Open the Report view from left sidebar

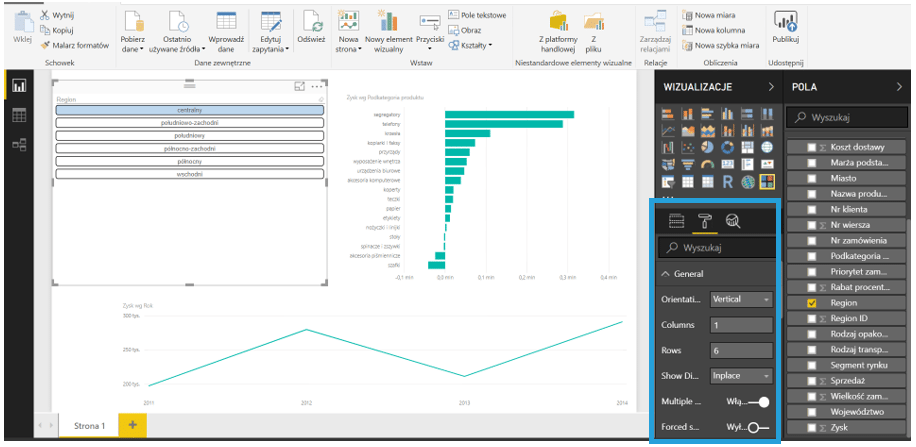pos(18,86)
